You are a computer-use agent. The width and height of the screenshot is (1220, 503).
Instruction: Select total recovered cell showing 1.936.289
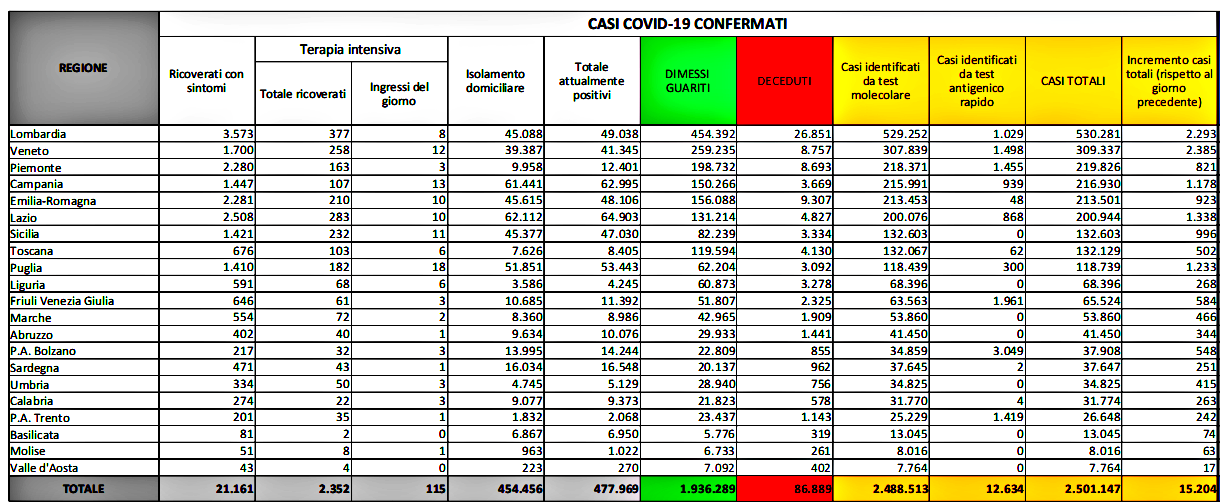click(688, 489)
